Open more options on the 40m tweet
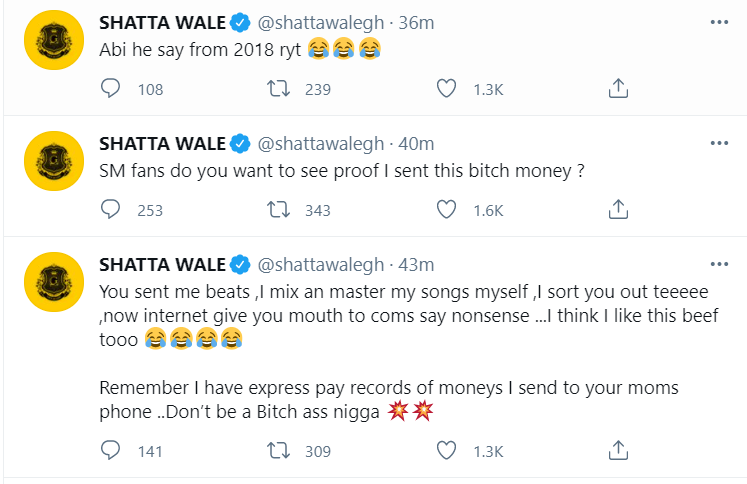This screenshot has width=747, height=484. point(719,144)
